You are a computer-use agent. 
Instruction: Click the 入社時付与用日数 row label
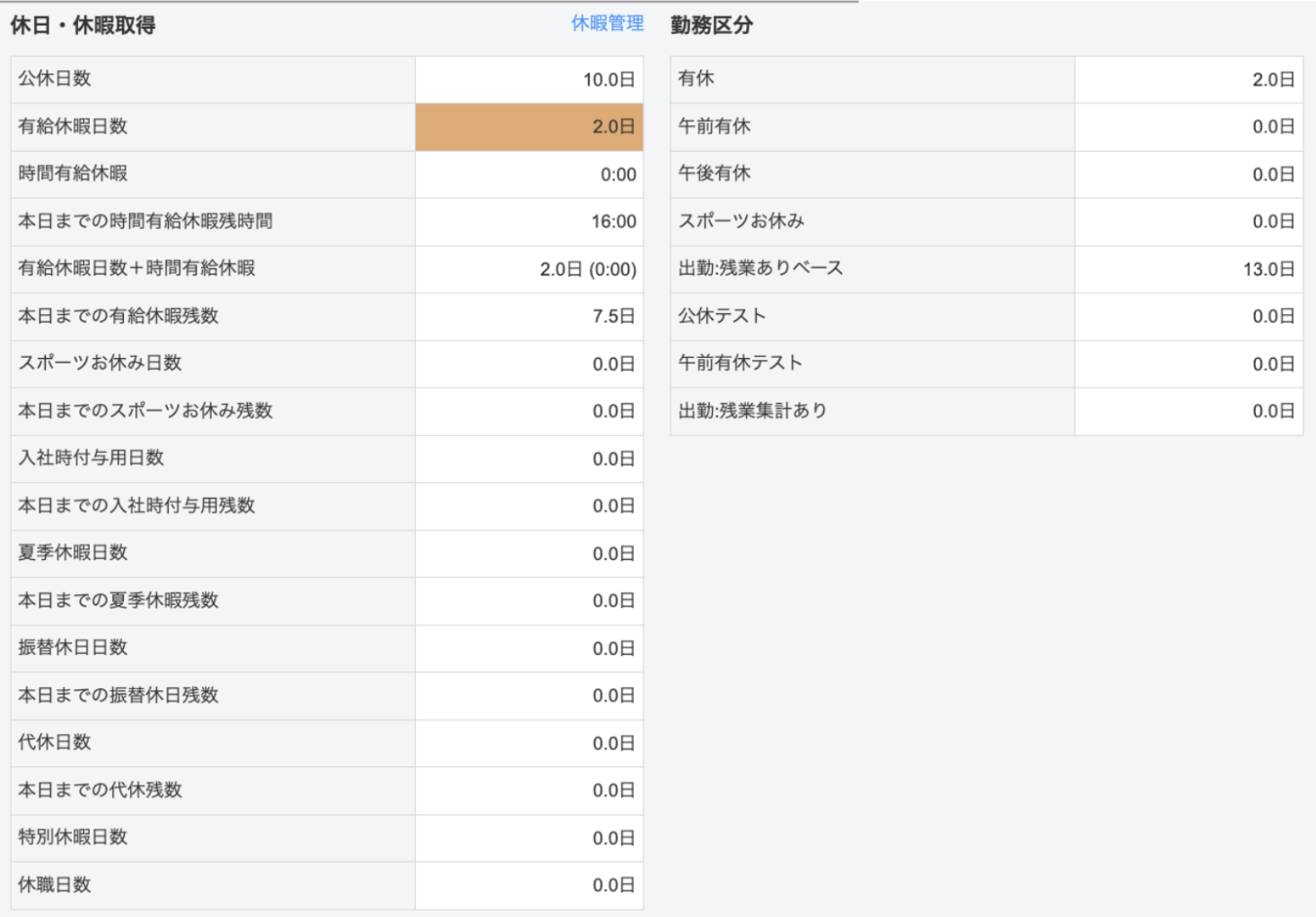91,458
